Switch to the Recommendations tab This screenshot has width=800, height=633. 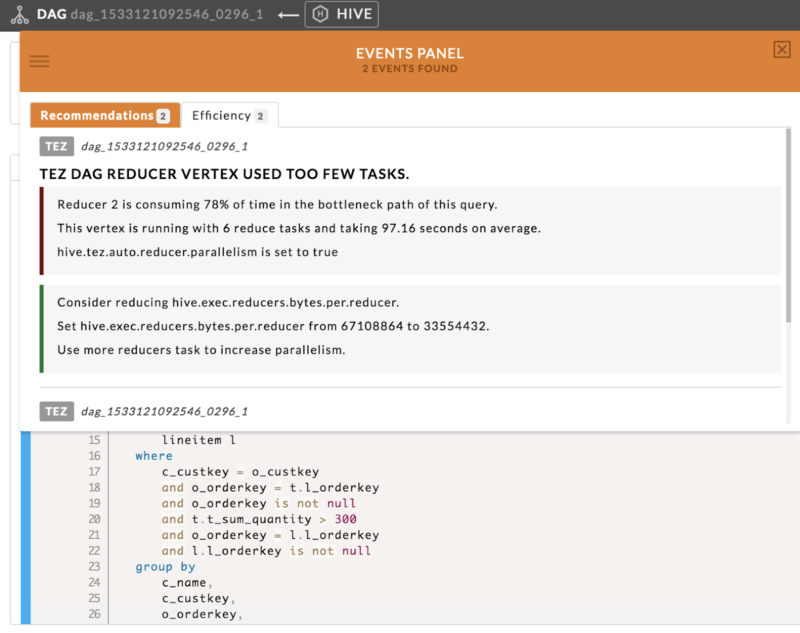(105, 116)
